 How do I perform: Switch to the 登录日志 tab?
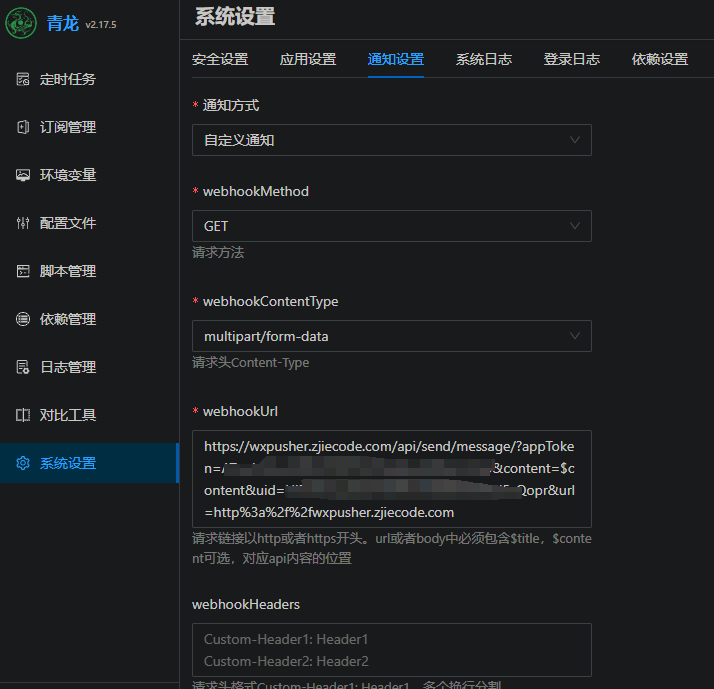pos(571,59)
